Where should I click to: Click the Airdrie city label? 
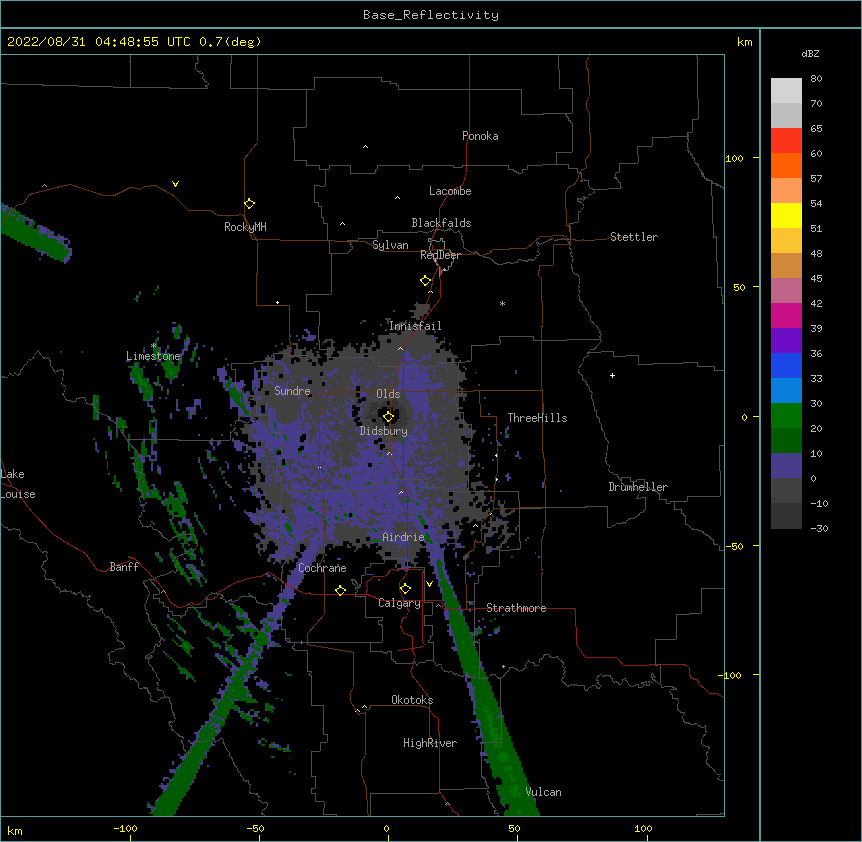[x=403, y=537]
